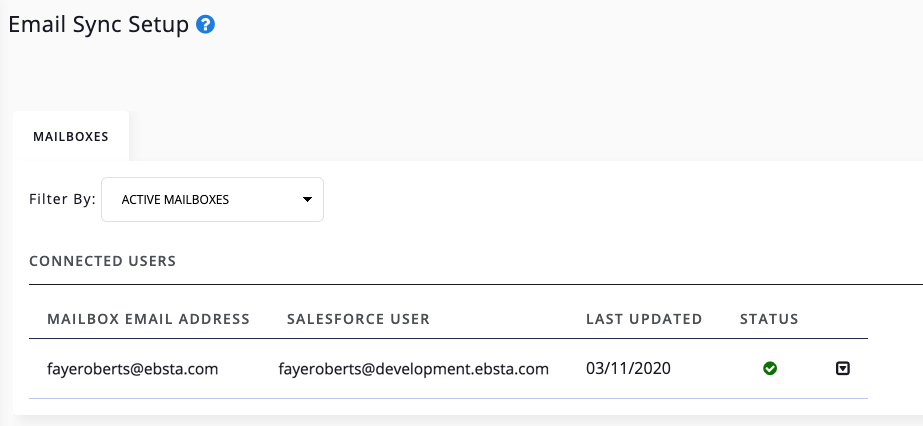Open the row actions arrow for fayeroberts@ebsta.com
Screen dimensions: 923x426
coord(843,369)
